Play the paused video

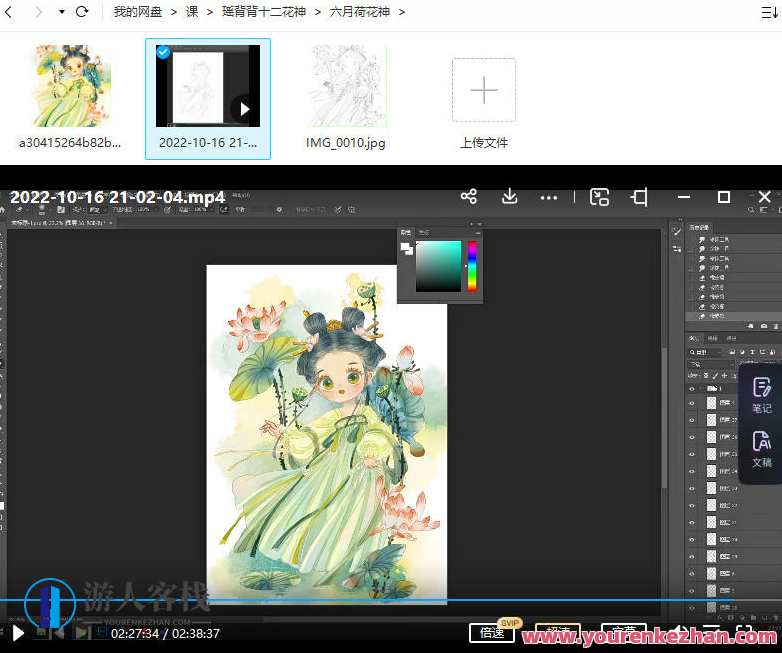tap(18, 634)
